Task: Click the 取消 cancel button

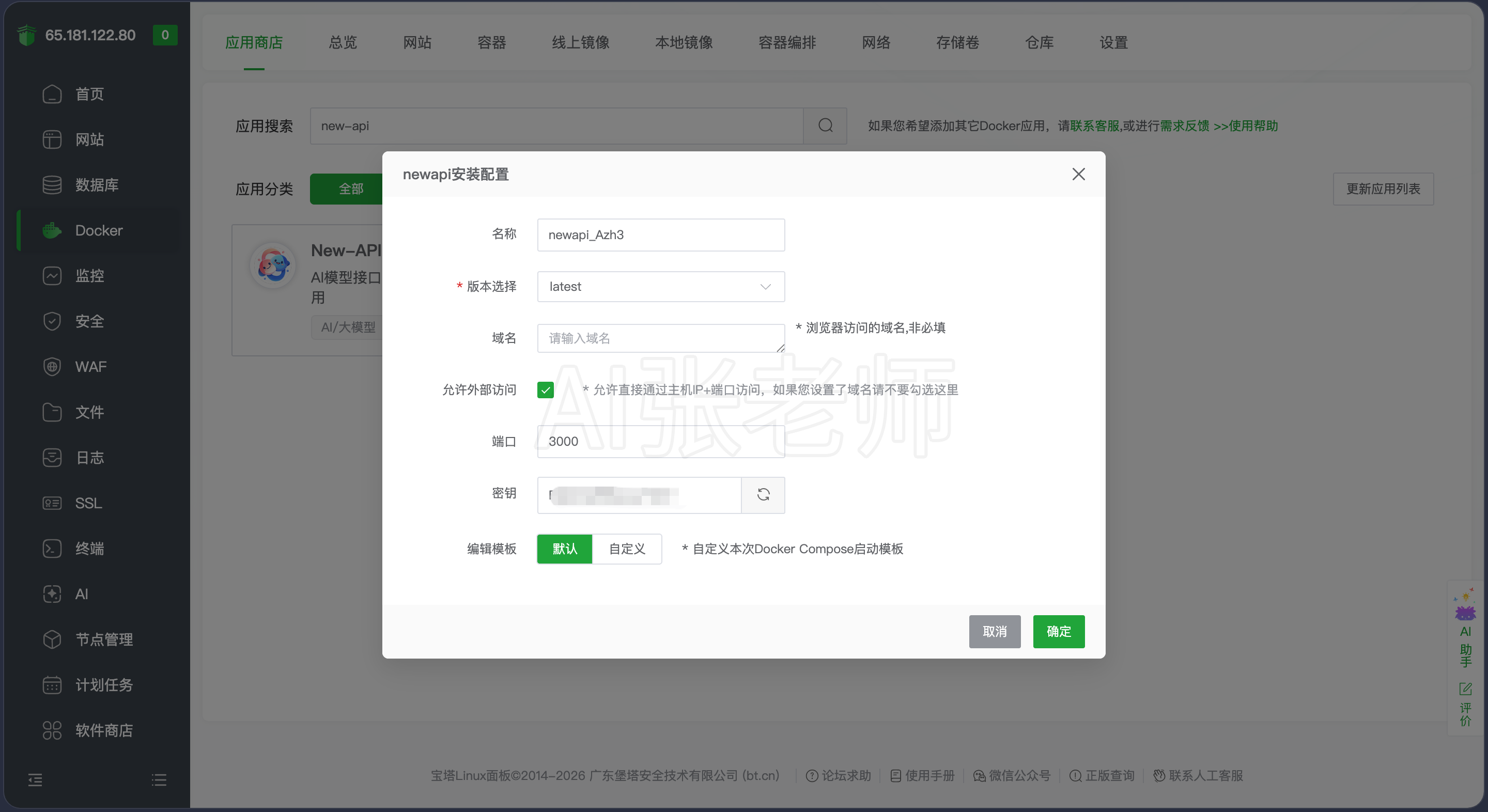Action: click(x=995, y=632)
